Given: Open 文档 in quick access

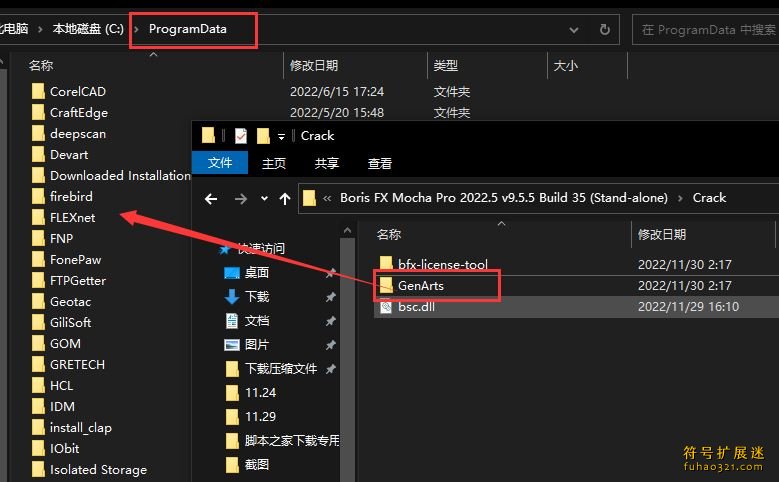Looking at the screenshot, I should [247, 321].
